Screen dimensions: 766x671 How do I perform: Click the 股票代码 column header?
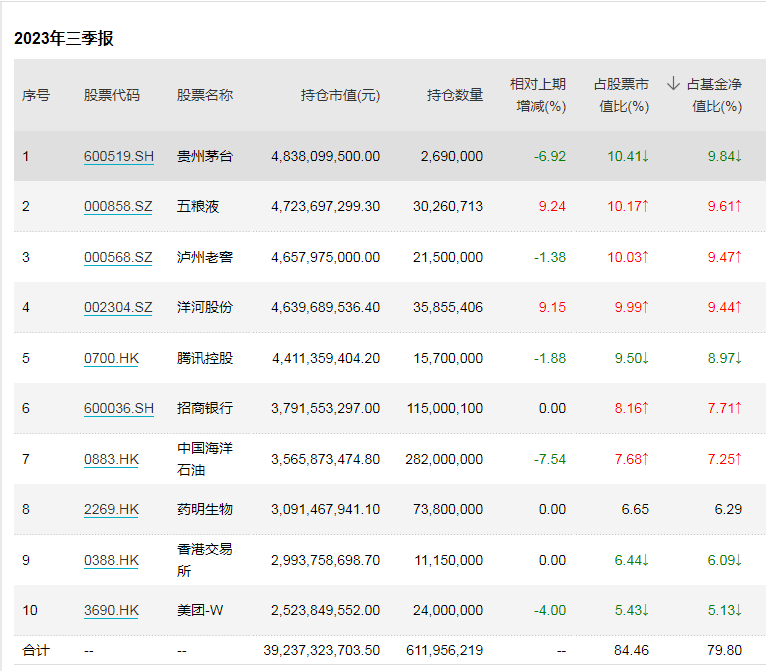pos(112,95)
